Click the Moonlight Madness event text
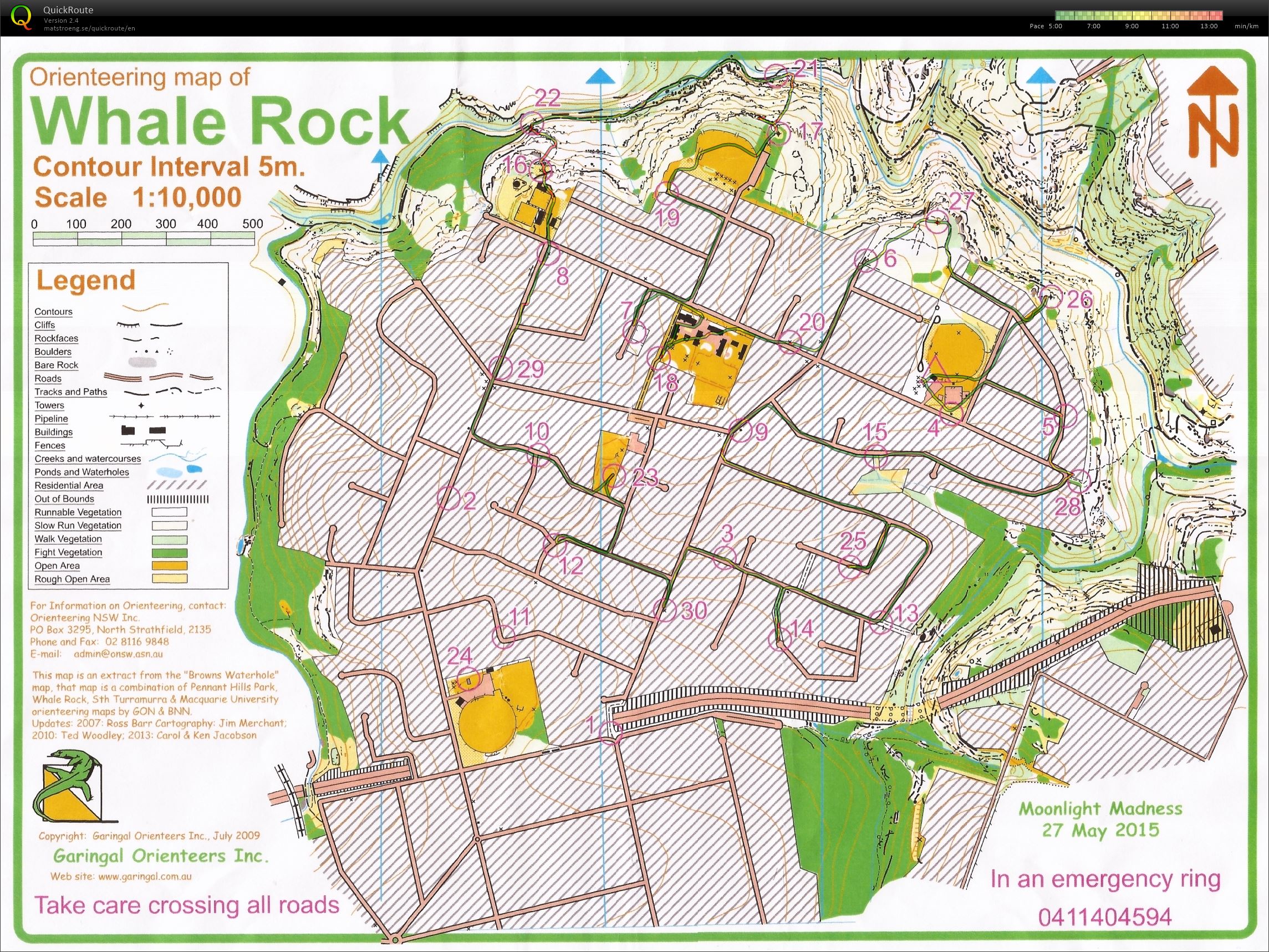The image size is (1269, 952). pos(1100,809)
